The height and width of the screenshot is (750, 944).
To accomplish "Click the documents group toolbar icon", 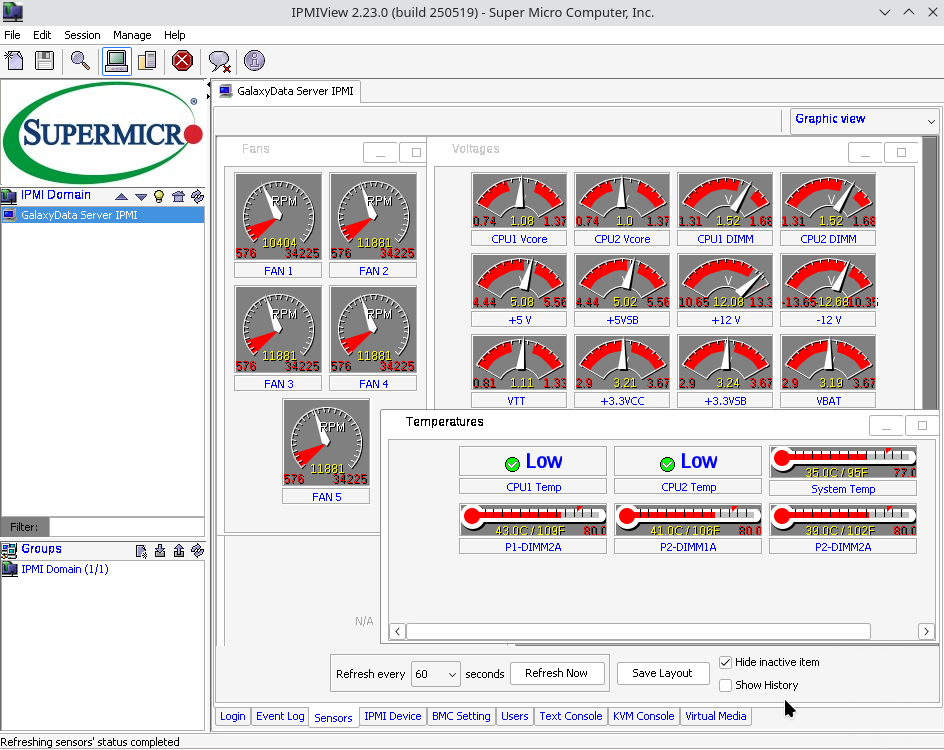I will [148, 61].
